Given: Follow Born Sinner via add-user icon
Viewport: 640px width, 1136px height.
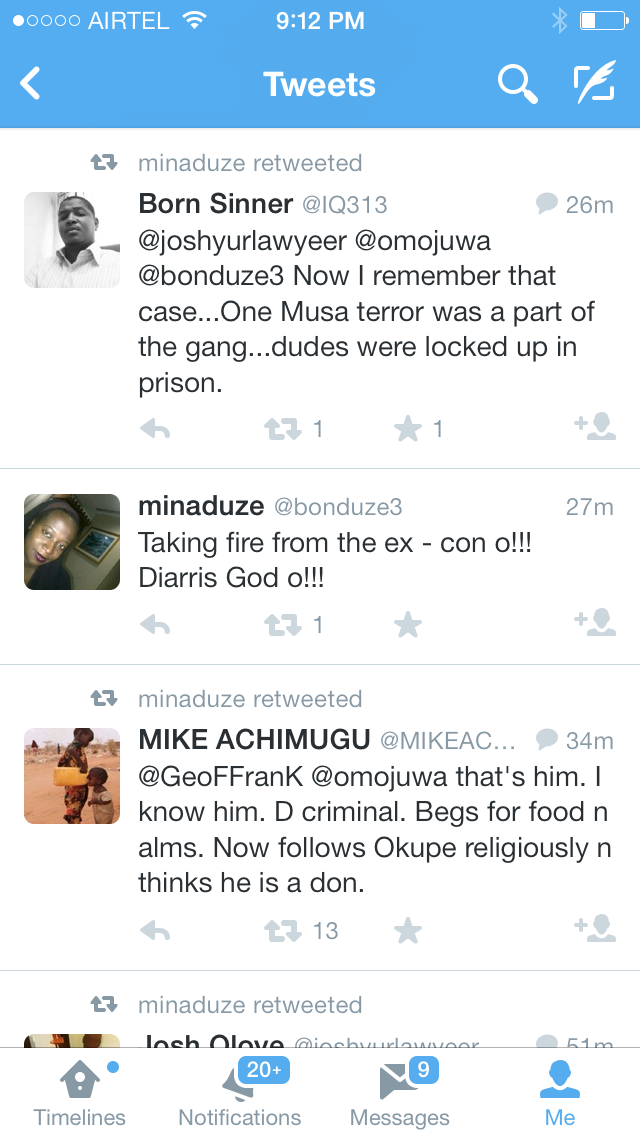Looking at the screenshot, I should tap(595, 428).
